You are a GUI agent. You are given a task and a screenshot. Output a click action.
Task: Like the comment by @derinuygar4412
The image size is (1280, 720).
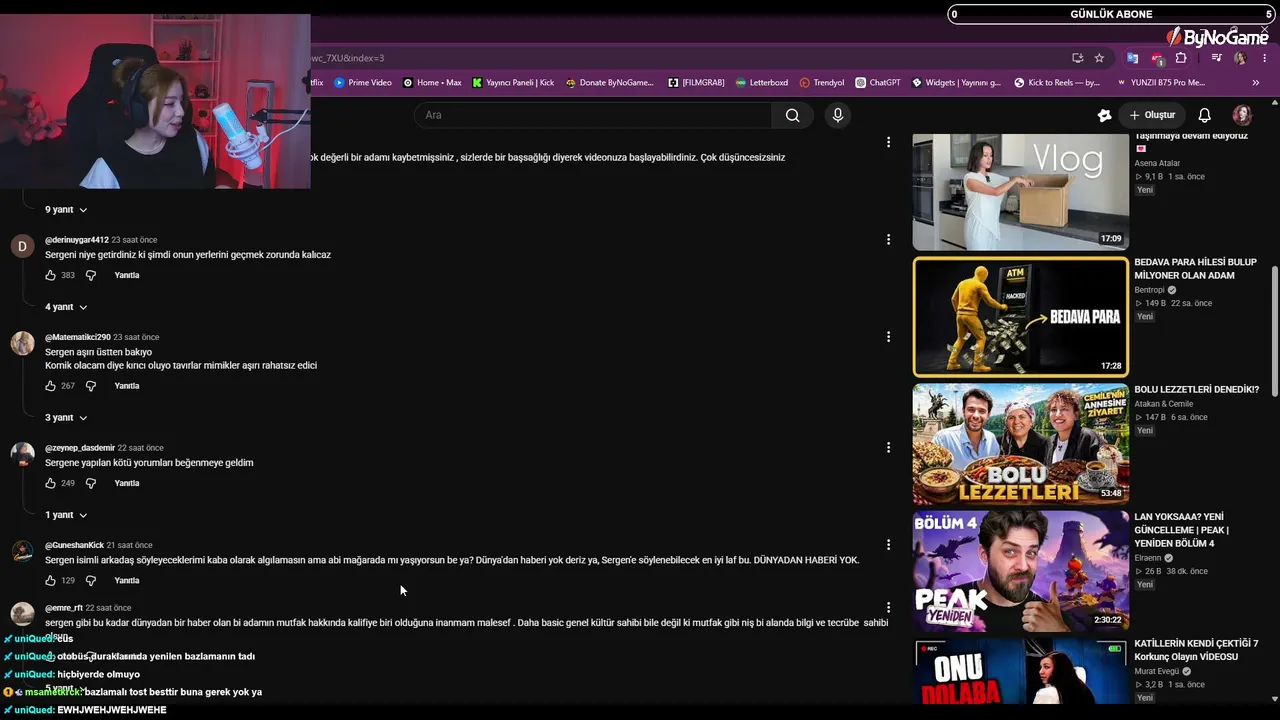(x=51, y=275)
